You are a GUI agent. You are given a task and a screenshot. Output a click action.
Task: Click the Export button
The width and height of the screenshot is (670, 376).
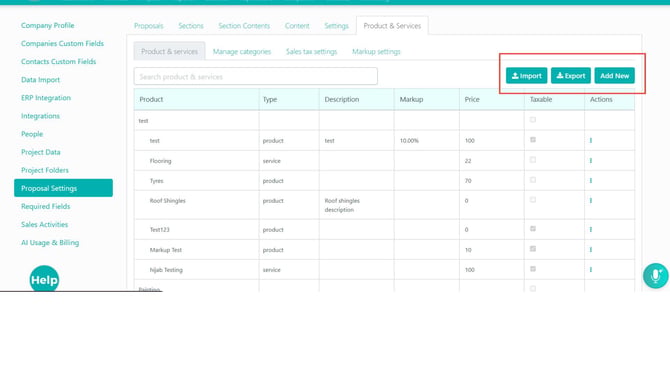(571, 76)
